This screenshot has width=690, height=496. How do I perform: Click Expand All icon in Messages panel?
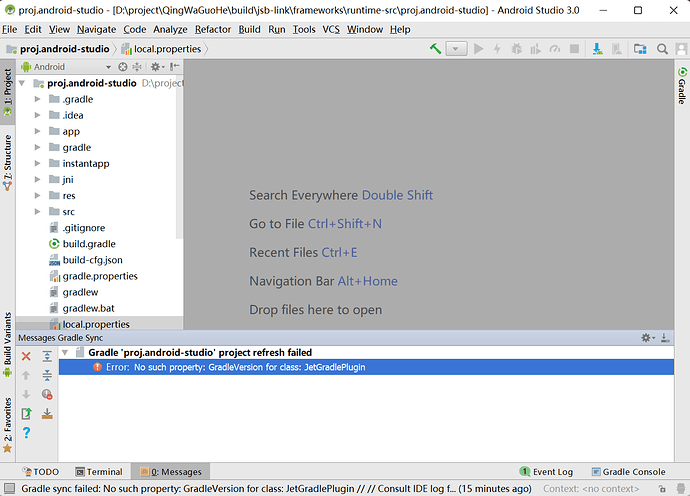pyautogui.click(x=47, y=356)
